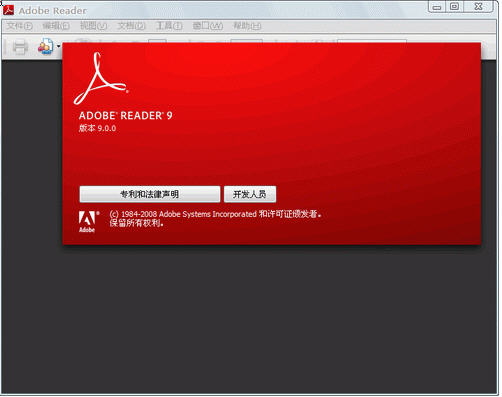Click the 开发人员 button
Viewport: 502px width, 397px height.
(250, 194)
